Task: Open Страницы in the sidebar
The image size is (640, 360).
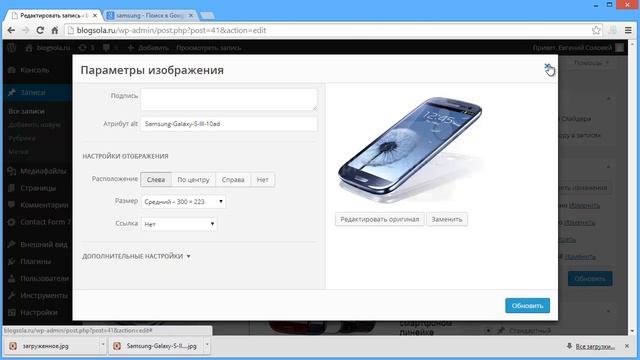Action: click(38, 188)
